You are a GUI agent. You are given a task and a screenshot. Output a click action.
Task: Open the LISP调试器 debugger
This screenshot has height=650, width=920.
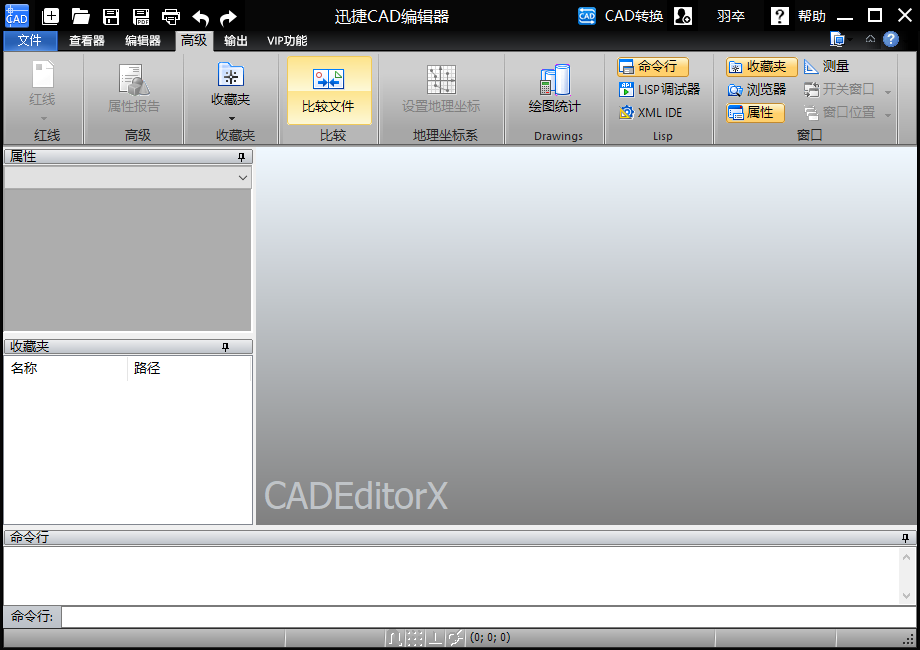(x=659, y=89)
